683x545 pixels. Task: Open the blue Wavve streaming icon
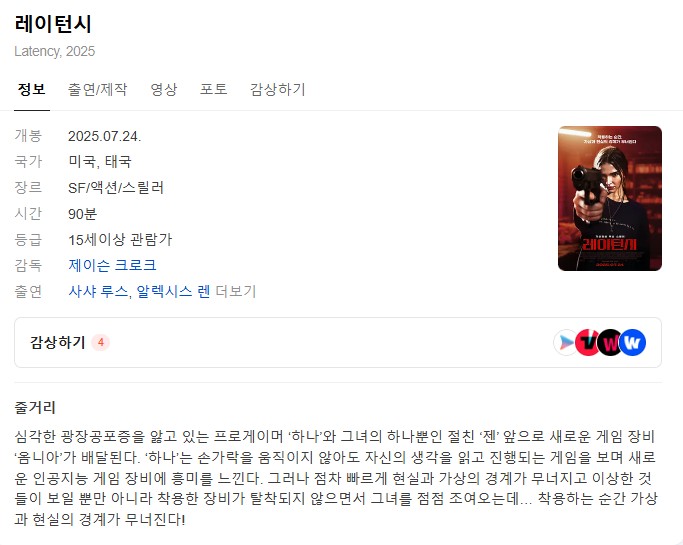click(x=632, y=342)
